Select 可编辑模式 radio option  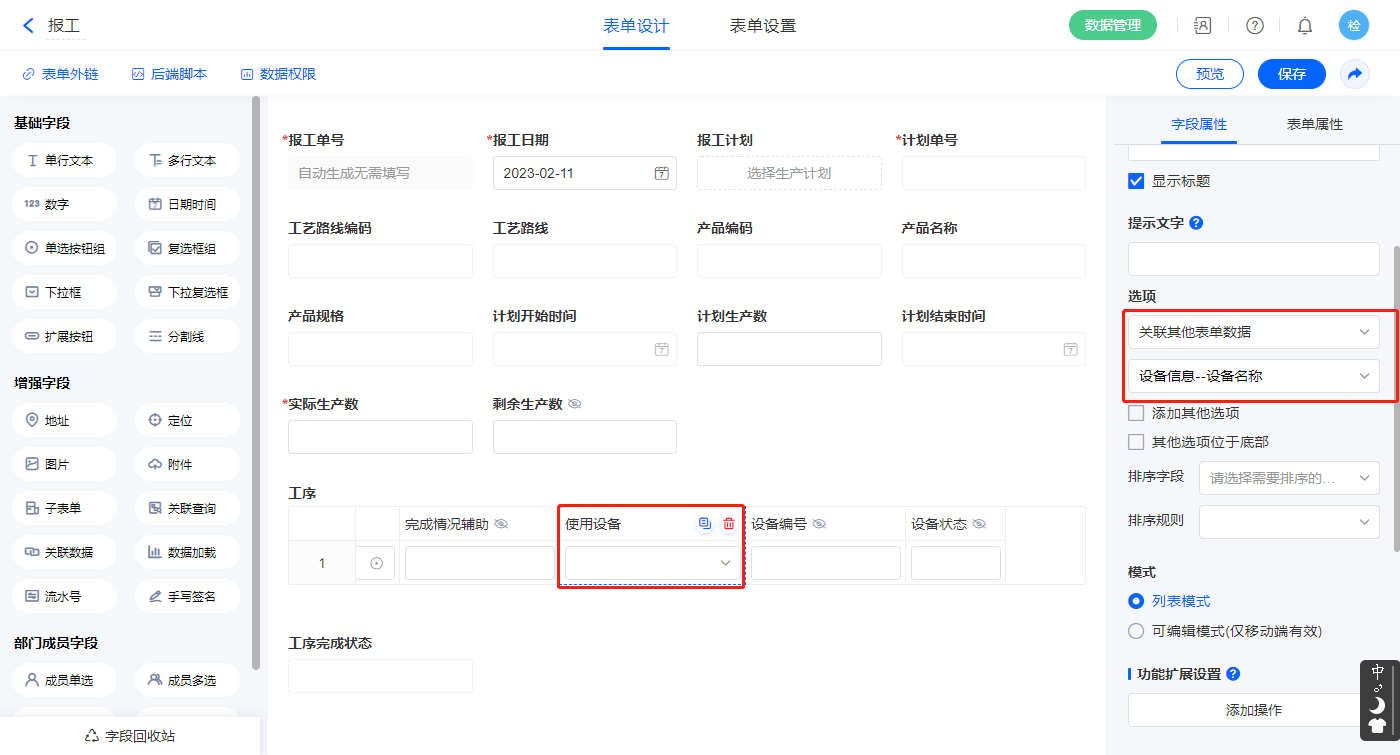1136,631
